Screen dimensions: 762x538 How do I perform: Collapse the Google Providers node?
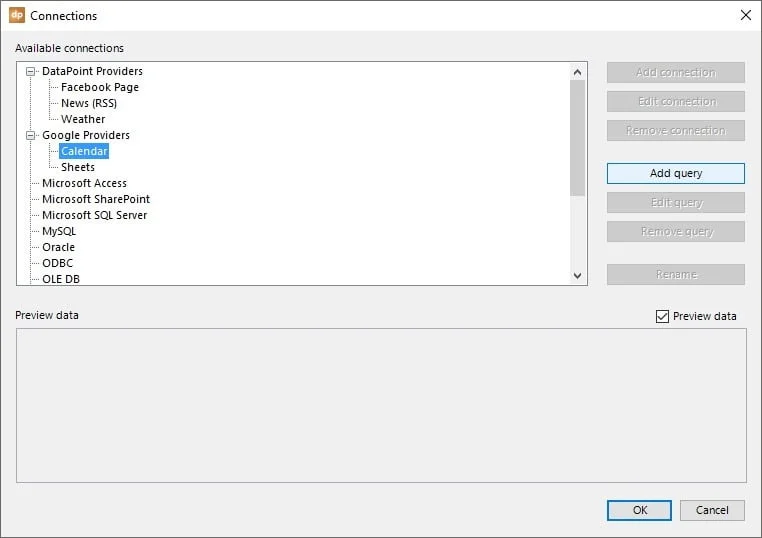30,136
